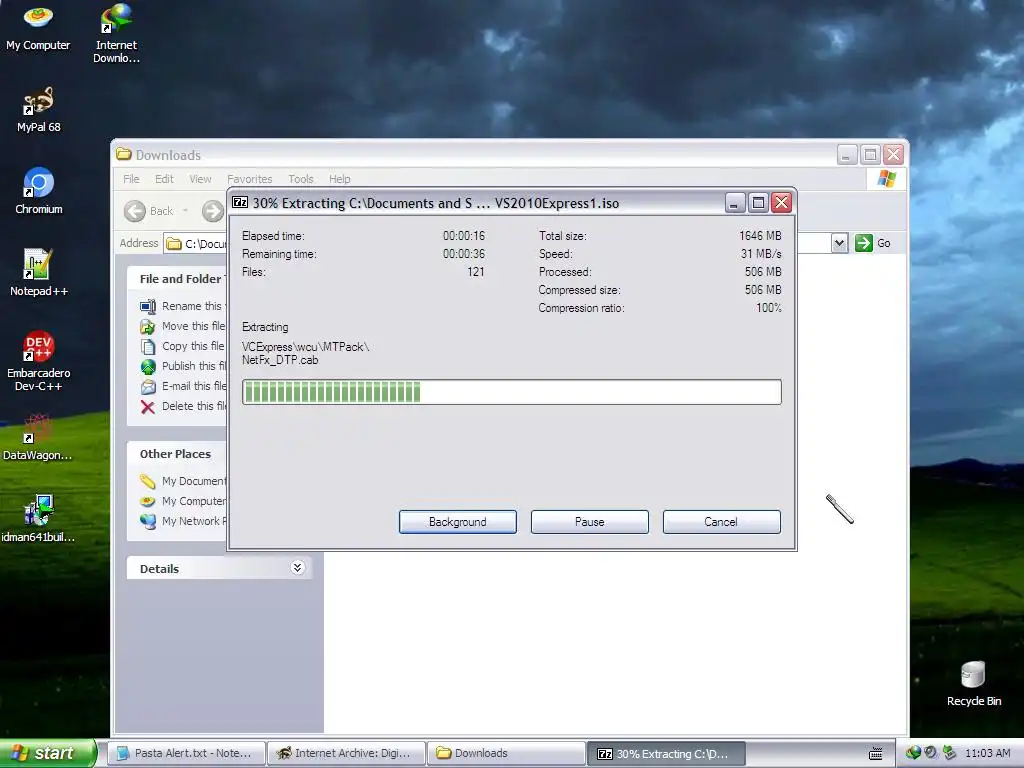Switch to the Downloads taskbar button

[x=506, y=753]
